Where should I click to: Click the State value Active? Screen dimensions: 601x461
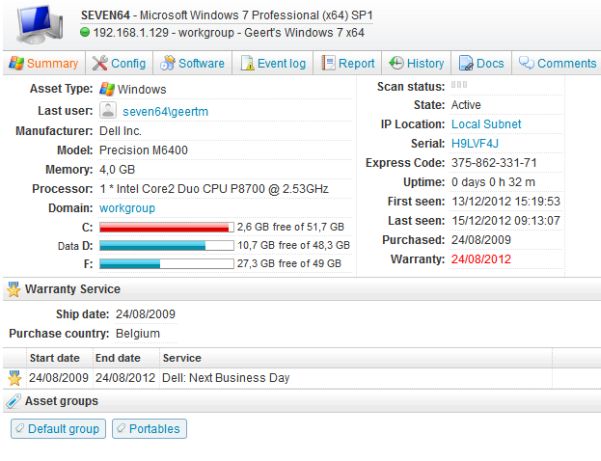tap(466, 105)
